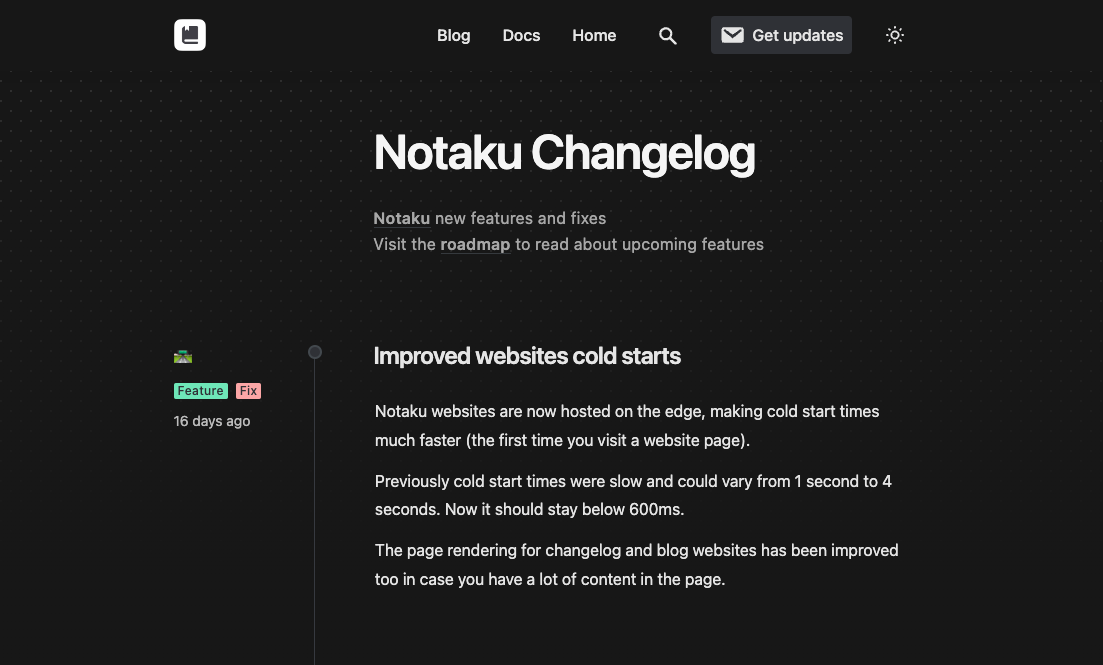Image resolution: width=1103 pixels, height=665 pixels.
Task: Click the vertical timeline line
Action: pyautogui.click(x=314, y=512)
